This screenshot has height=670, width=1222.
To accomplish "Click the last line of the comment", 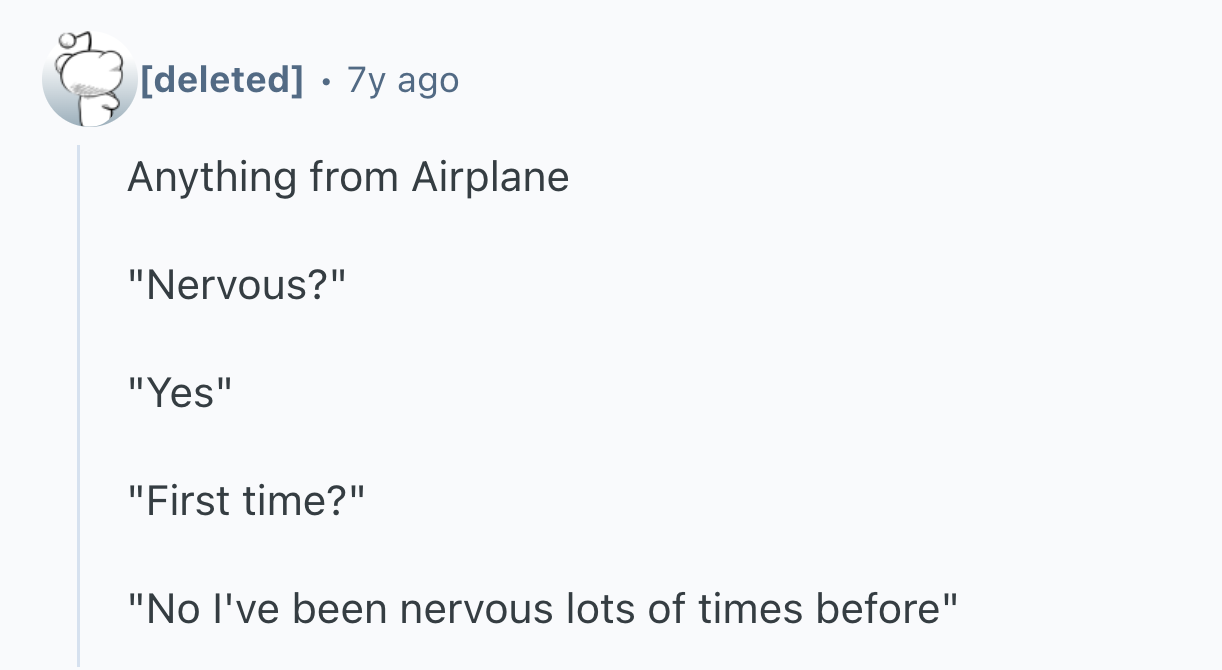I will pyautogui.click(x=543, y=608).
